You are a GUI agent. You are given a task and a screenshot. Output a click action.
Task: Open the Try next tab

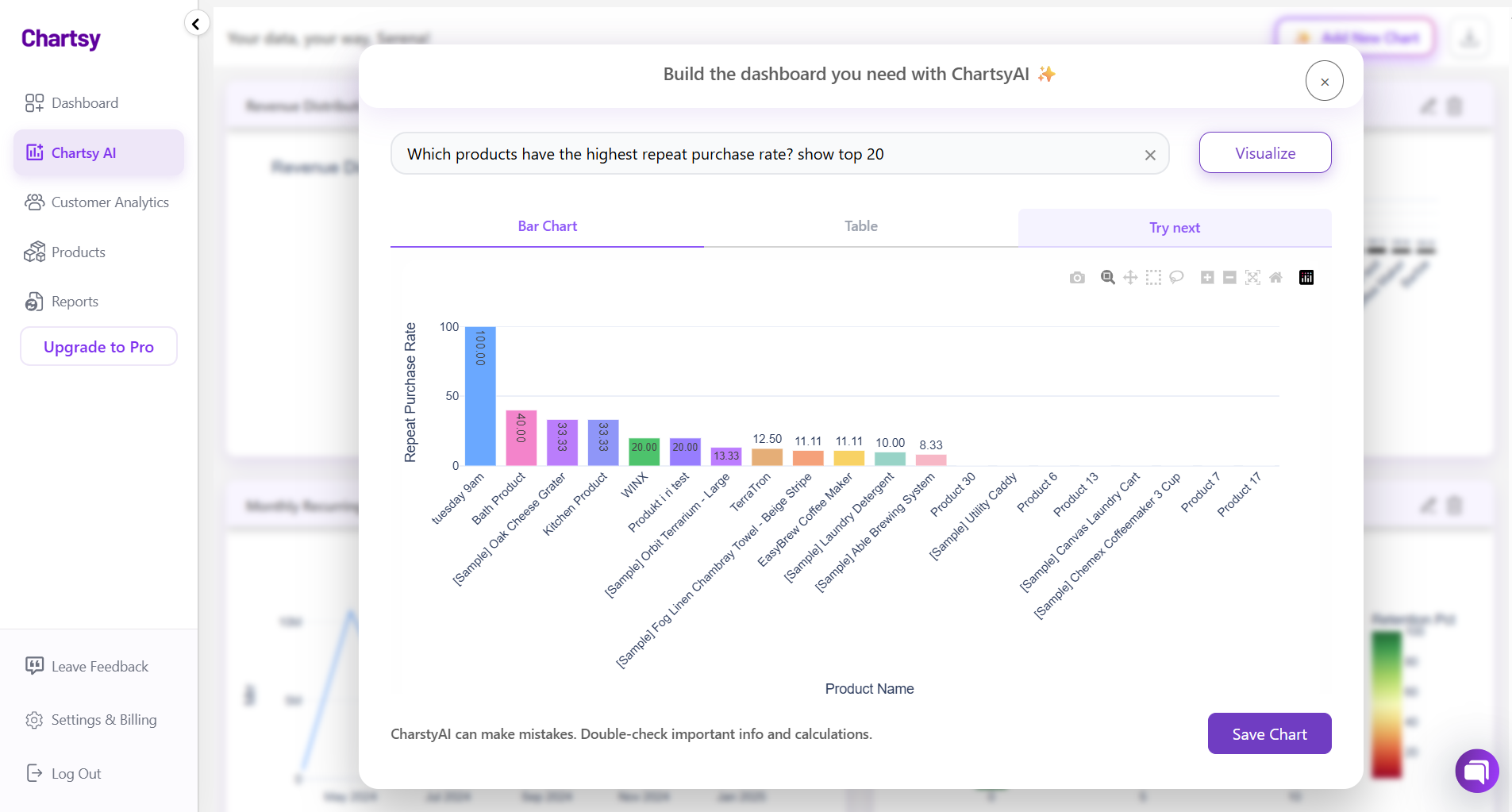[x=1174, y=228]
